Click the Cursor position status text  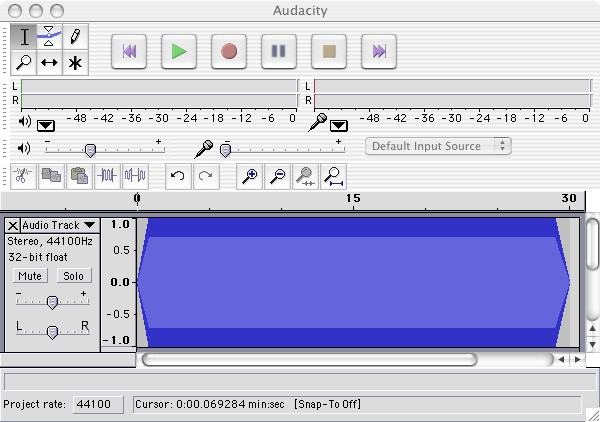(210, 404)
